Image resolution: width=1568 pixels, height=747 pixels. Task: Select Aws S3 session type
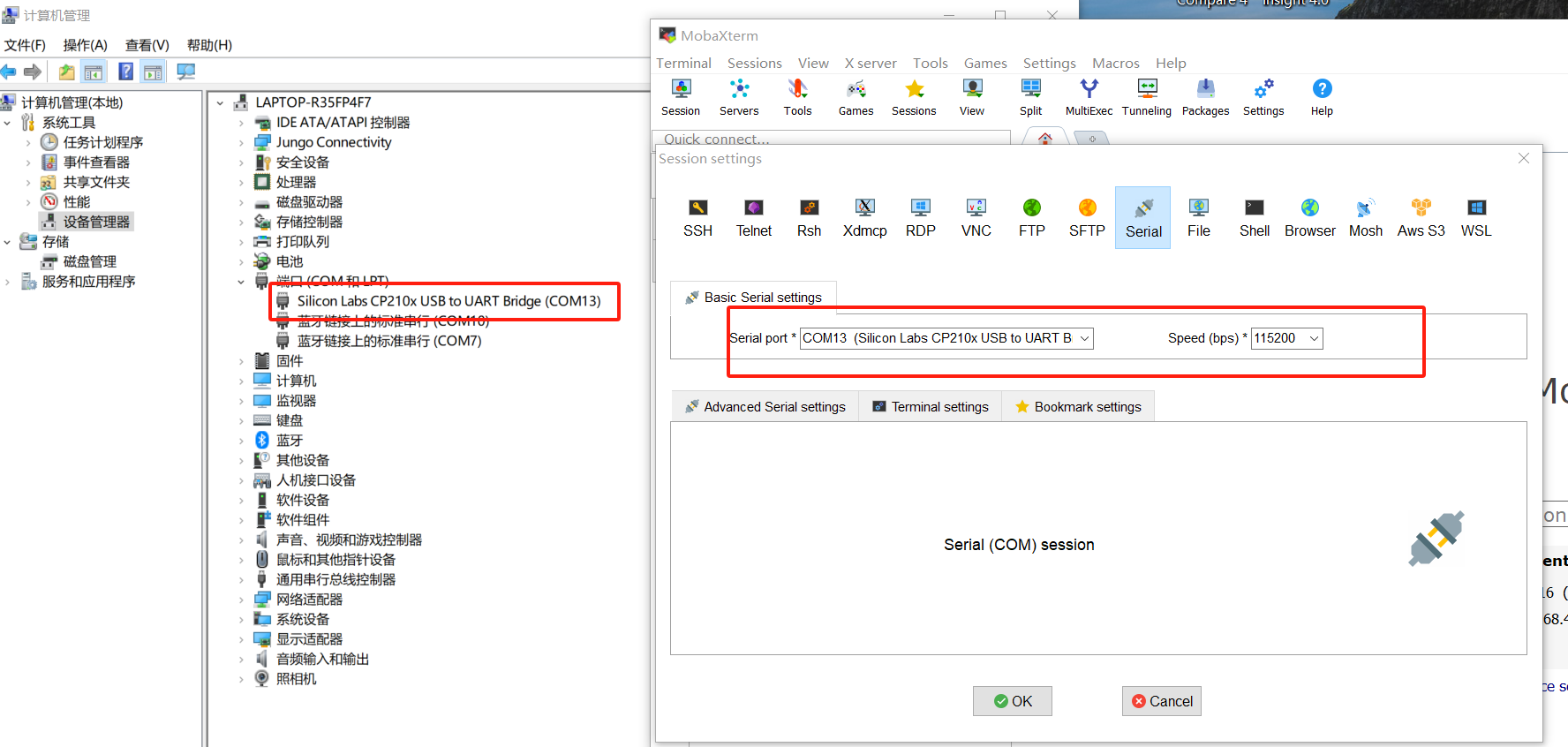pyautogui.click(x=1421, y=218)
